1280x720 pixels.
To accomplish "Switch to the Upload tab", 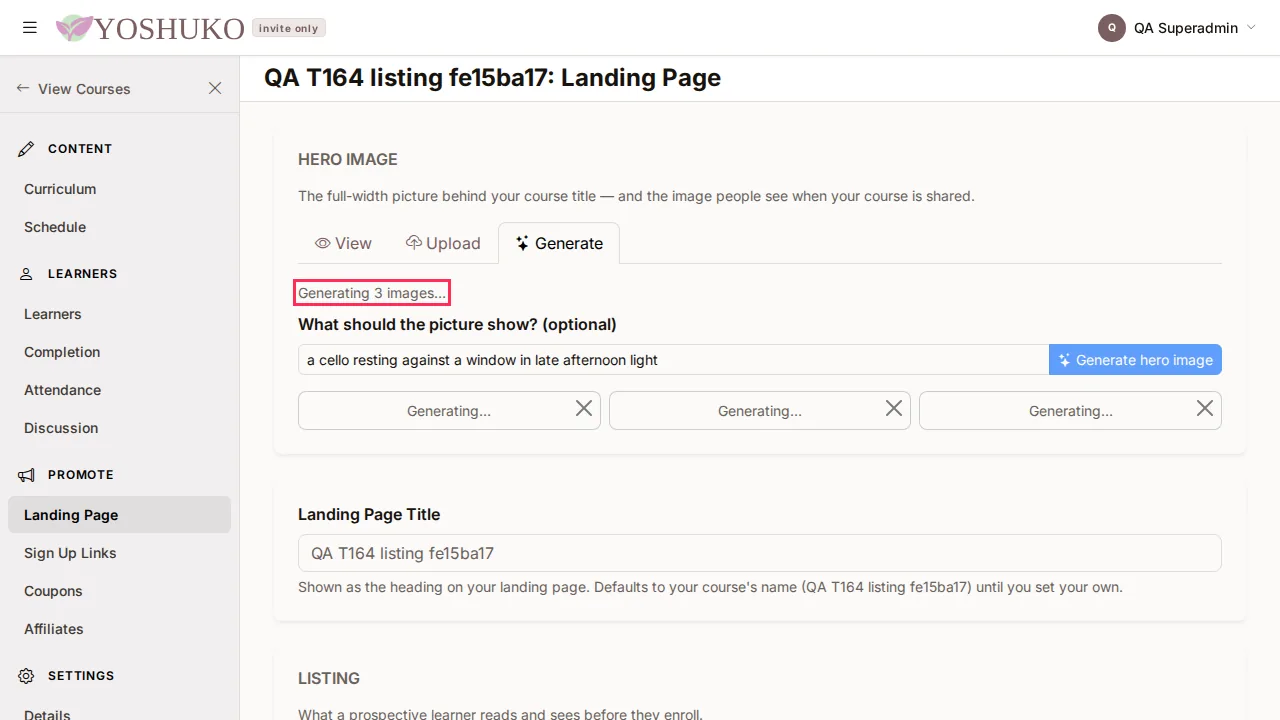I will tap(443, 243).
